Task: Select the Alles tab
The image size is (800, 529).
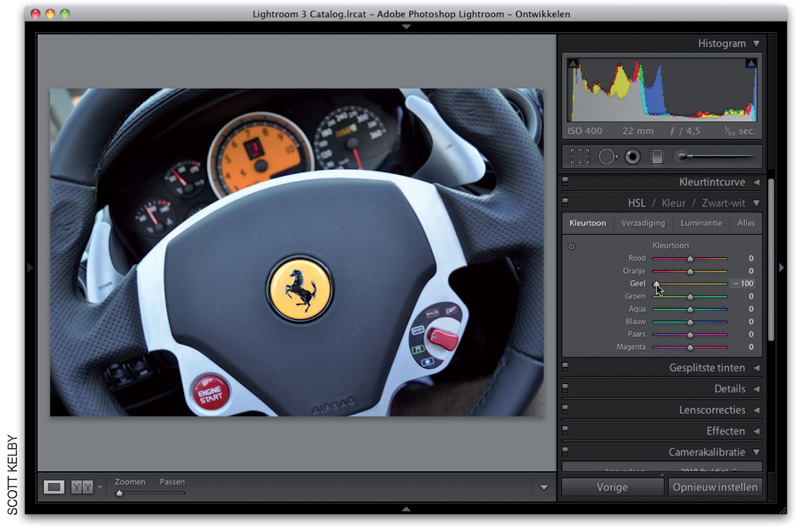Action: coord(746,223)
